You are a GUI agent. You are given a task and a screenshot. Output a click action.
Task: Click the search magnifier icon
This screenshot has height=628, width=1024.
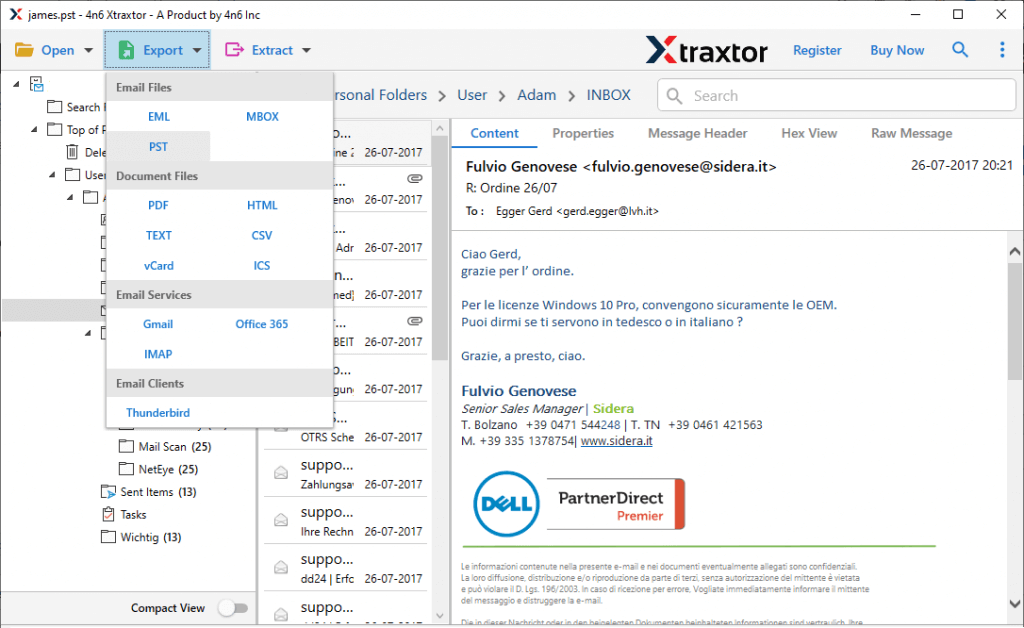[960, 49]
